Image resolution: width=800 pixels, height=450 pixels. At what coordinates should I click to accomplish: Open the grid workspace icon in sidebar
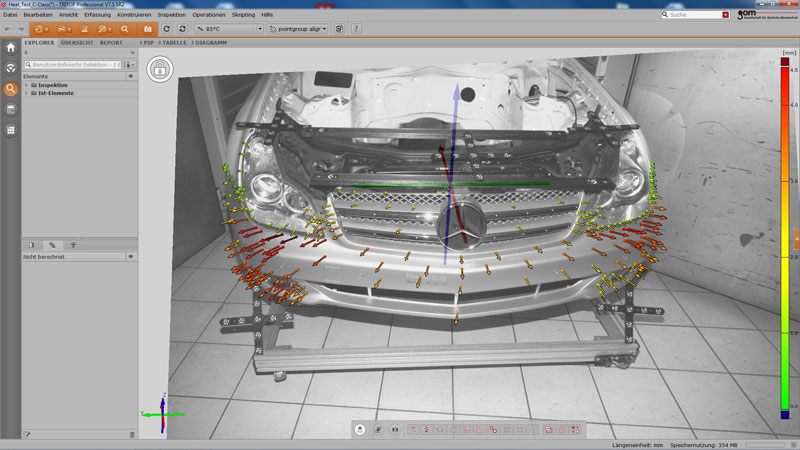(x=11, y=130)
